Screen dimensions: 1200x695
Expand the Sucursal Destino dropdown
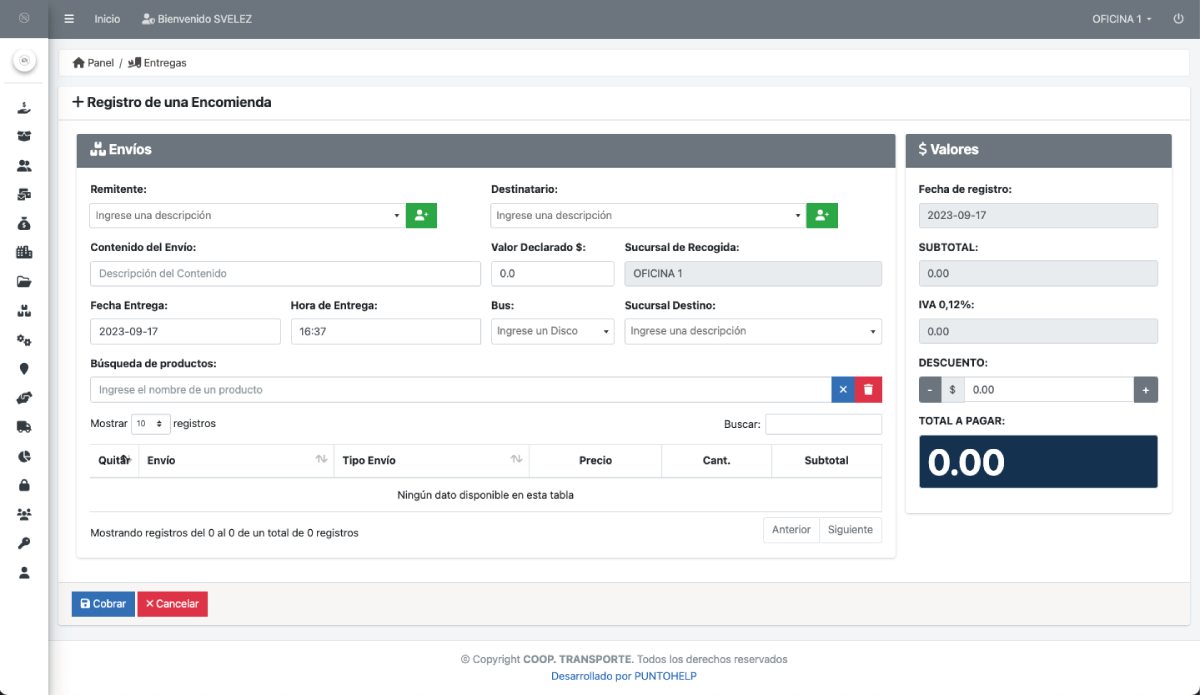click(752, 331)
